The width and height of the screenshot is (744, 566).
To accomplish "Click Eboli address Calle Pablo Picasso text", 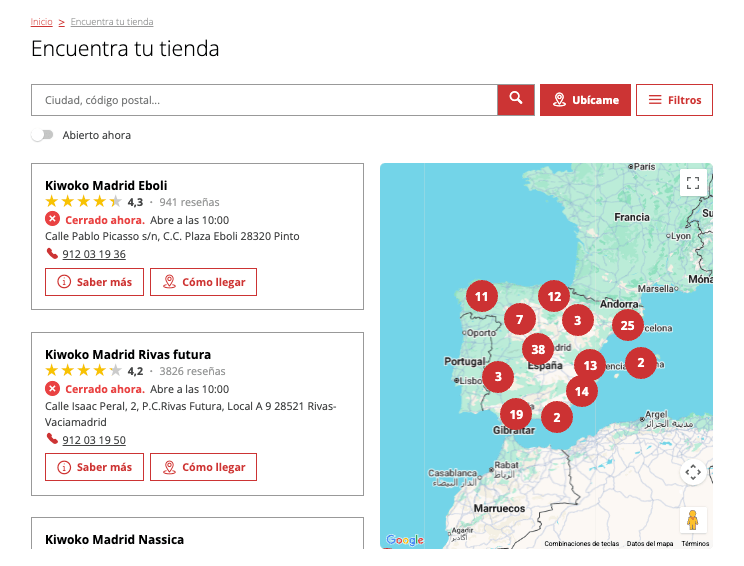I will click(x=172, y=236).
